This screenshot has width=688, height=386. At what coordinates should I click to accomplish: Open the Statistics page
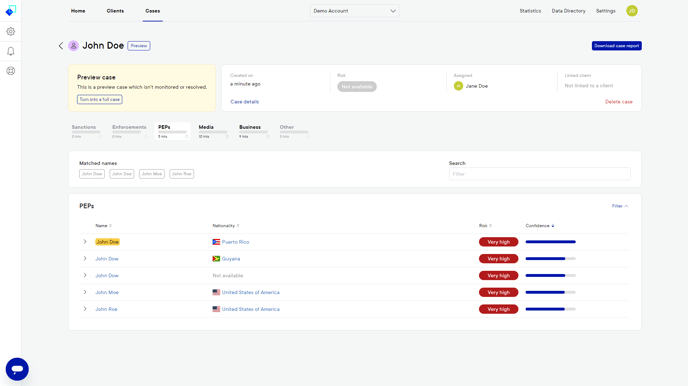(x=530, y=11)
